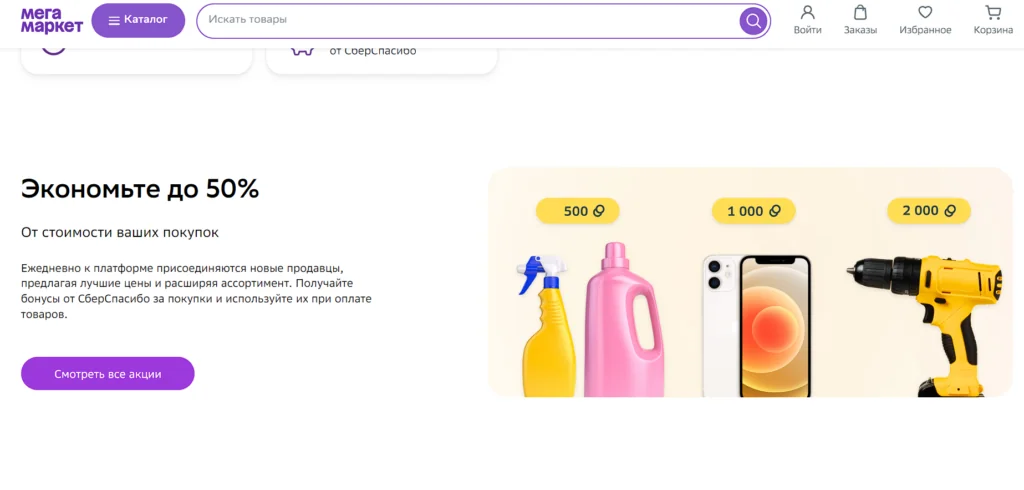This screenshot has width=1024, height=490.
Task: Open the Корзина cart icon
Action: 993,13
